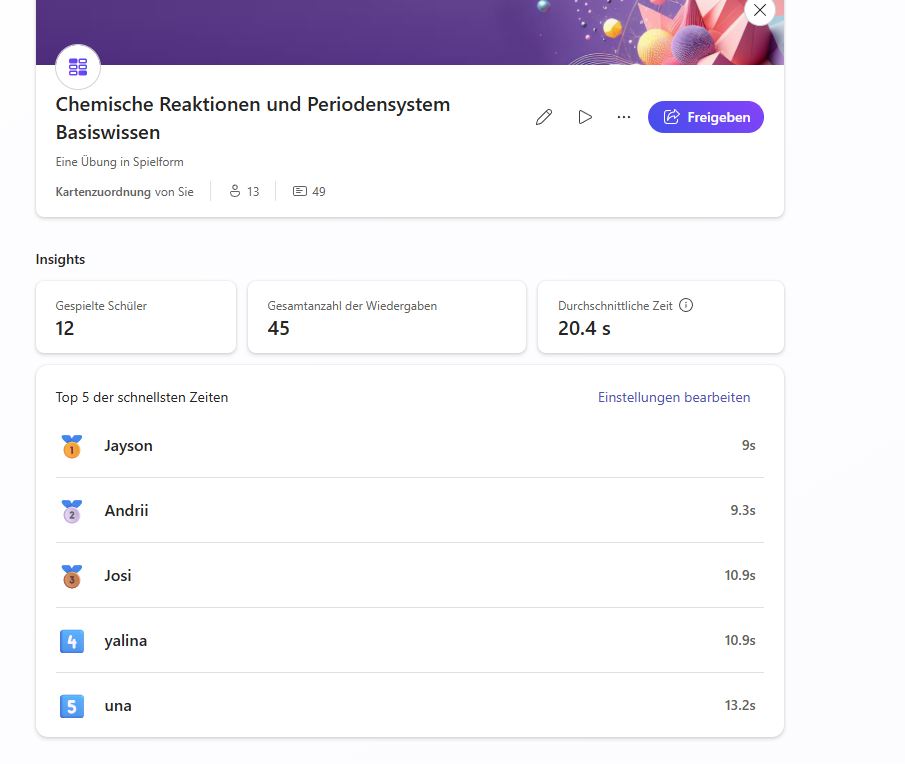
Task: Click the Freigeben share button
Action: pos(706,117)
